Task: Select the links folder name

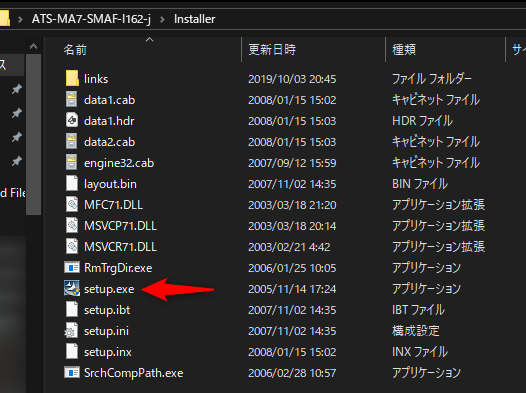Action: pyautogui.click(x=96, y=79)
